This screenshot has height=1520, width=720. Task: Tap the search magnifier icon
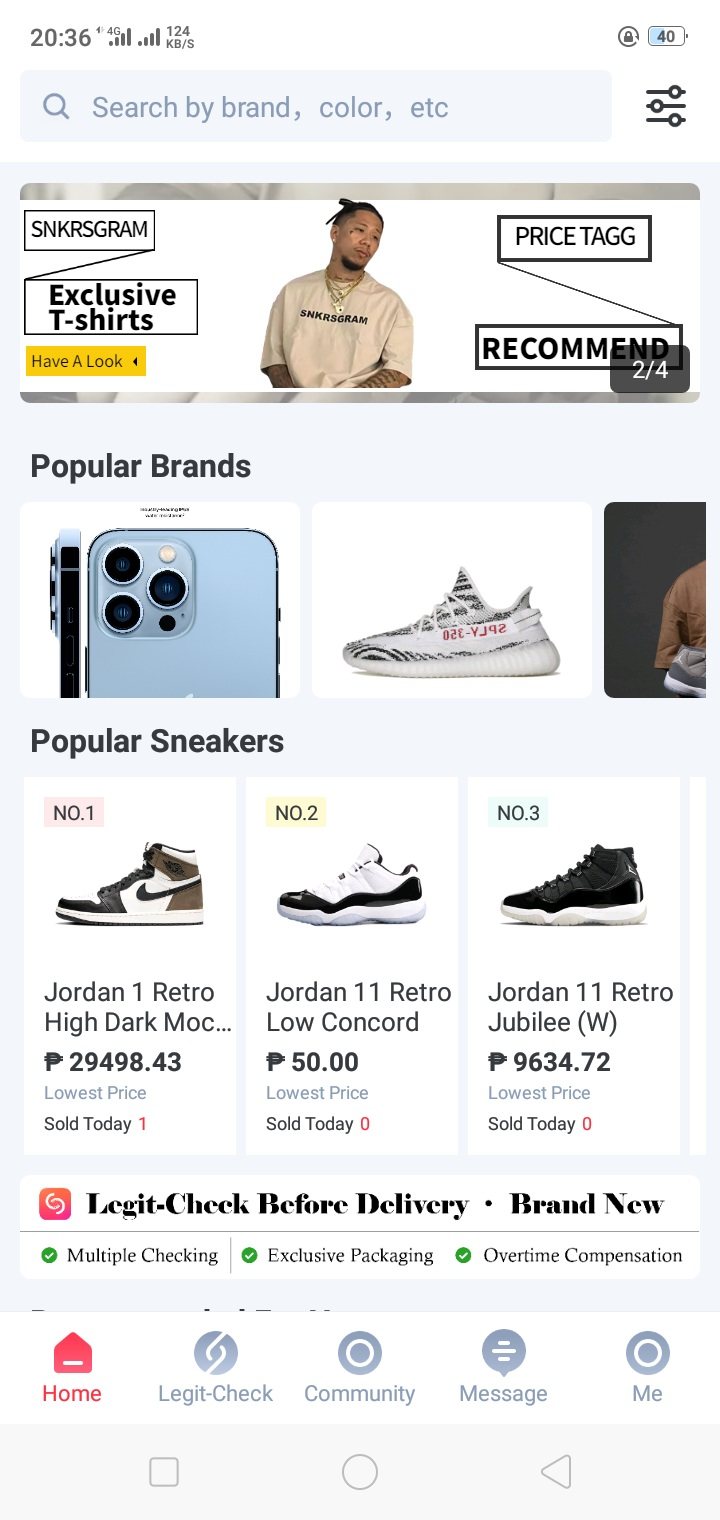pyautogui.click(x=56, y=107)
